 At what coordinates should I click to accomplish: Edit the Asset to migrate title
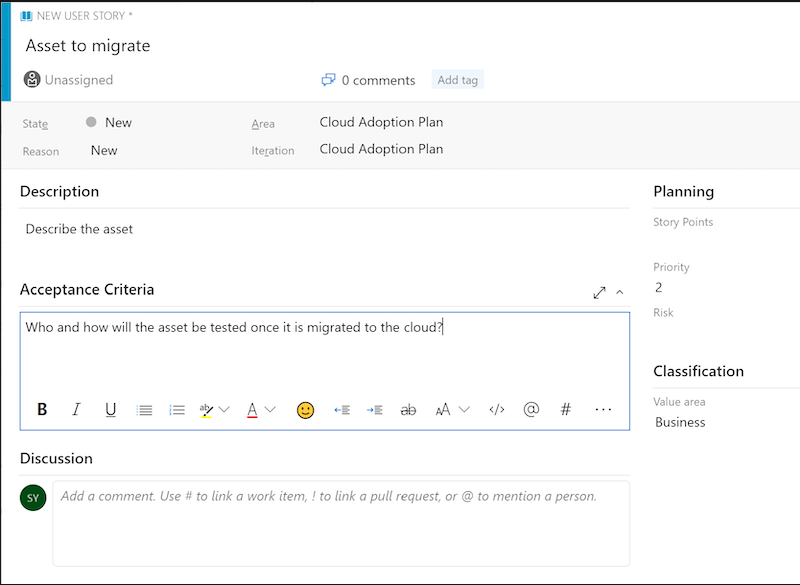point(88,46)
